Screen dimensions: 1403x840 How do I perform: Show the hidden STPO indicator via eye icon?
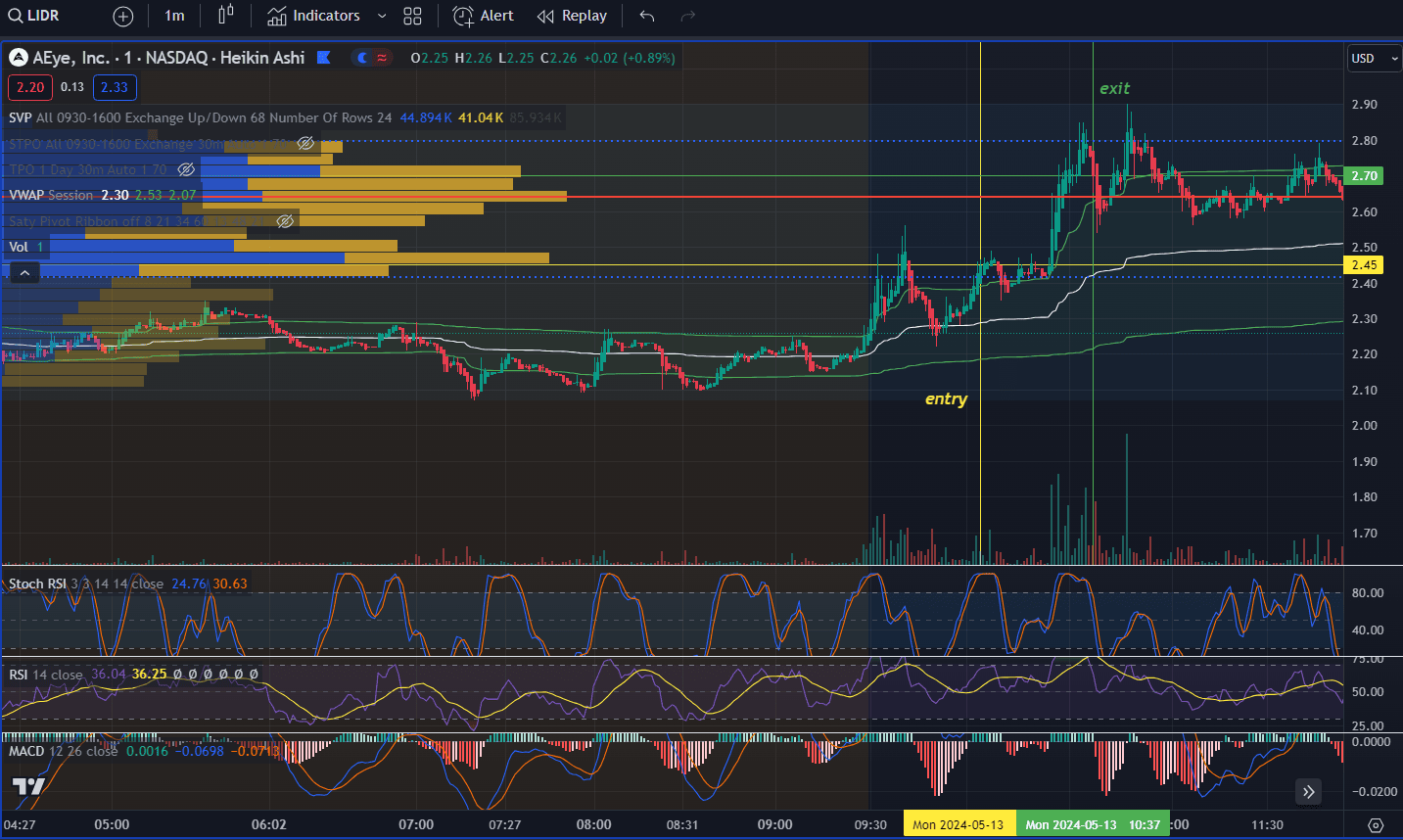coord(305,144)
